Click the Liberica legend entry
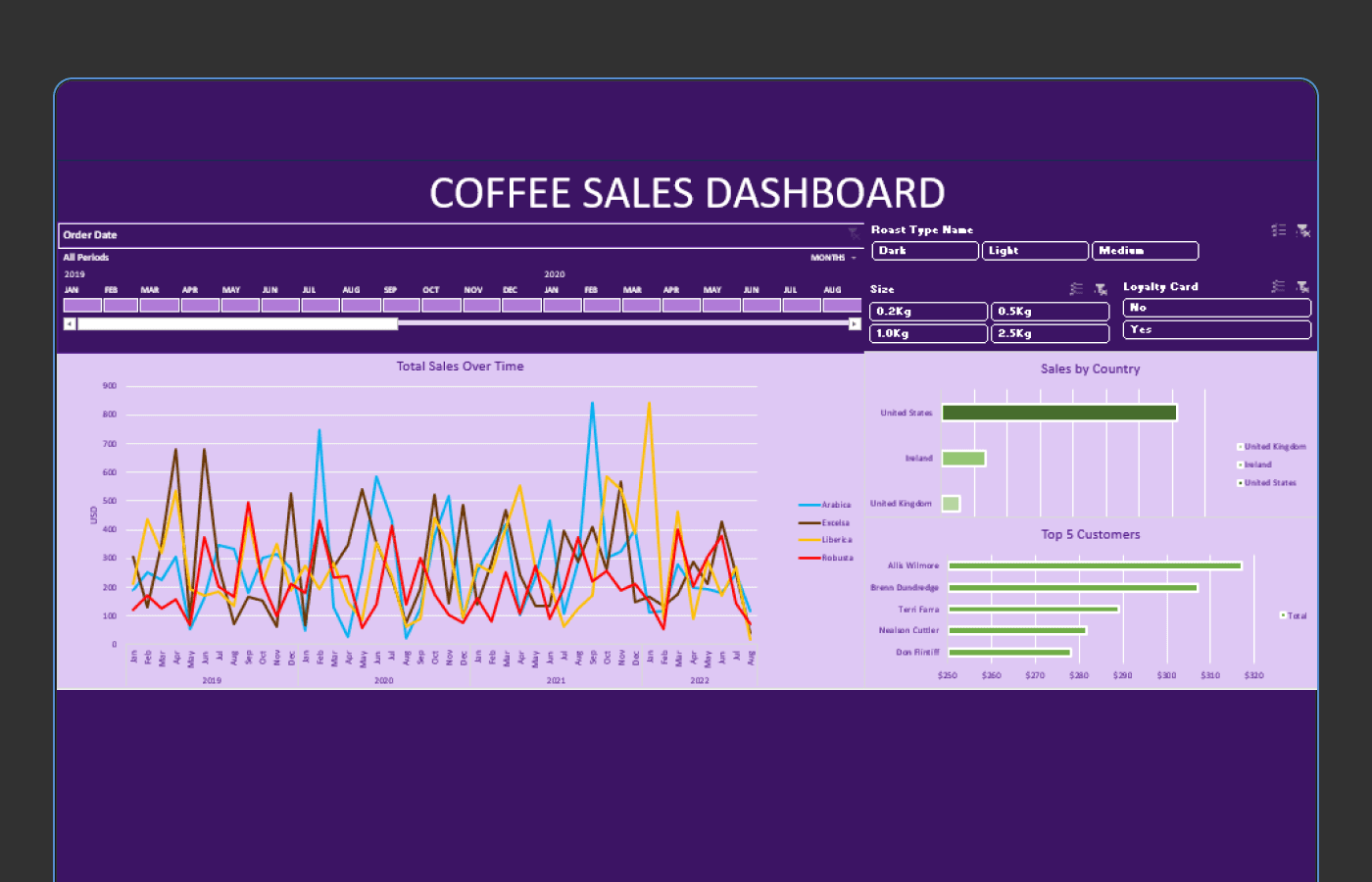The width and height of the screenshot is (1372, 882). (825, 540)
